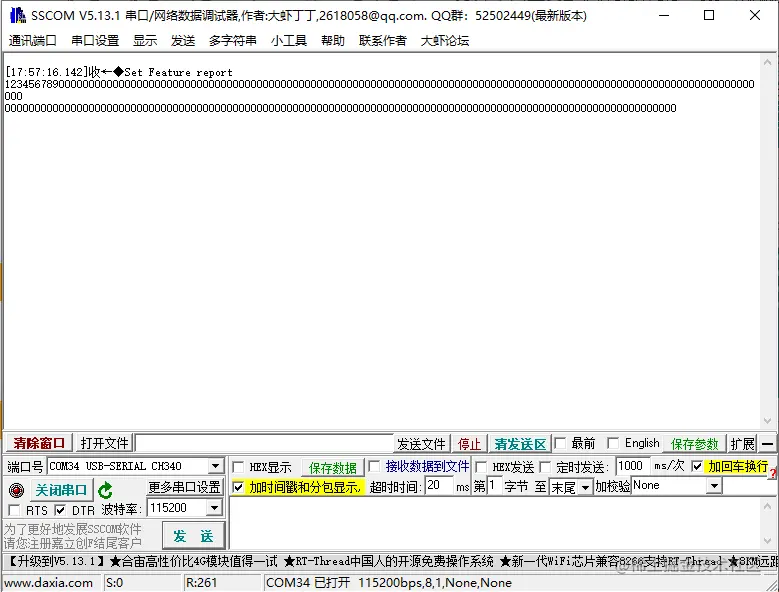The height and width of the screenshot is (592, 779).
Task: Enable the 定时发送 checkbox
Action: (545, 467)
